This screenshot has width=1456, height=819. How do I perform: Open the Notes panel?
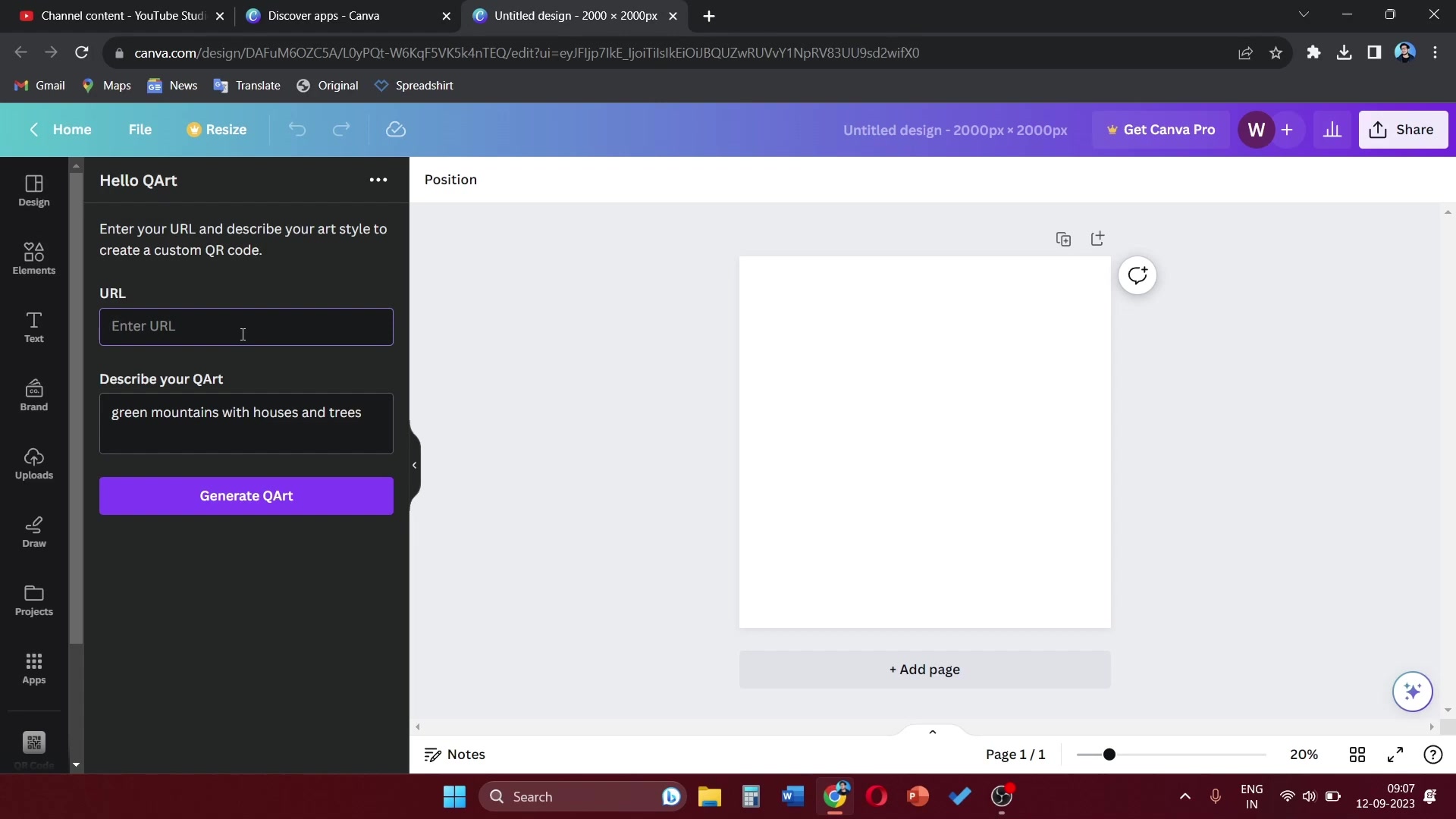pos(455,755)
